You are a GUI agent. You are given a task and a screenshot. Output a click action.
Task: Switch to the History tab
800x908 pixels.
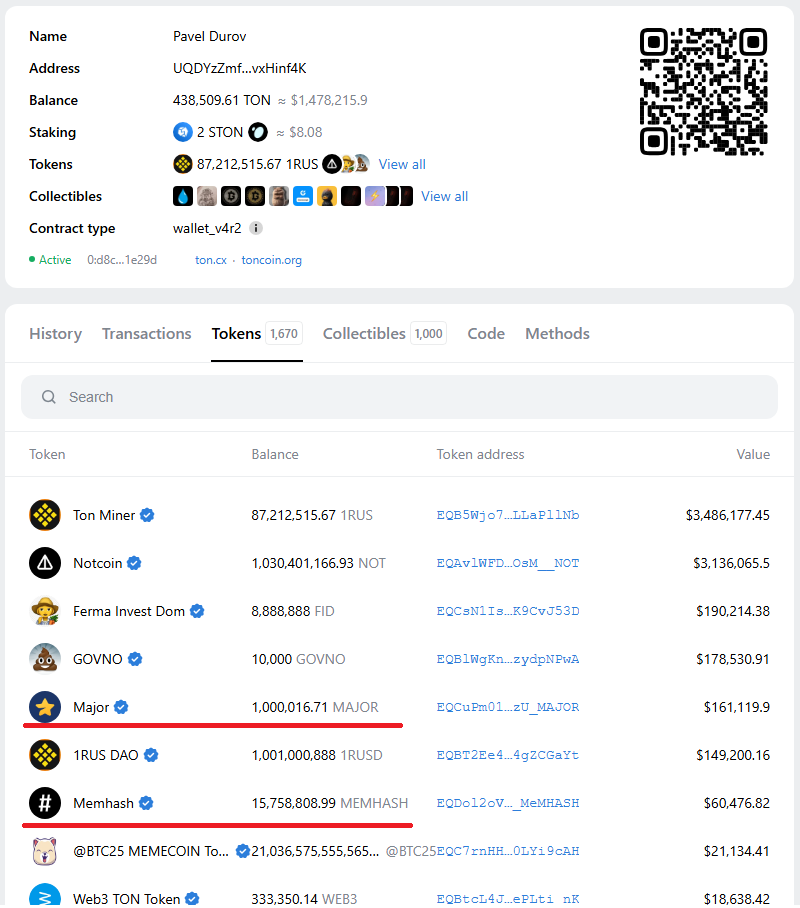coord(55,334)
